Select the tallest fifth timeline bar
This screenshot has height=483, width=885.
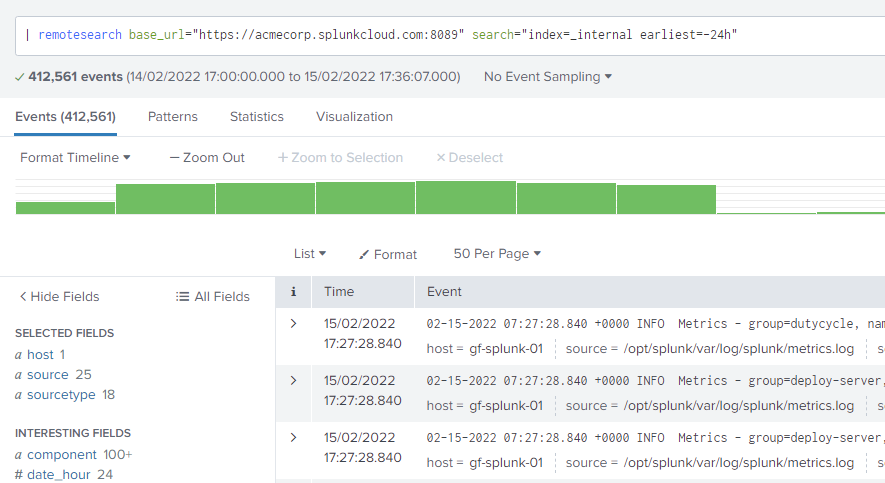[x=466, y=197]
